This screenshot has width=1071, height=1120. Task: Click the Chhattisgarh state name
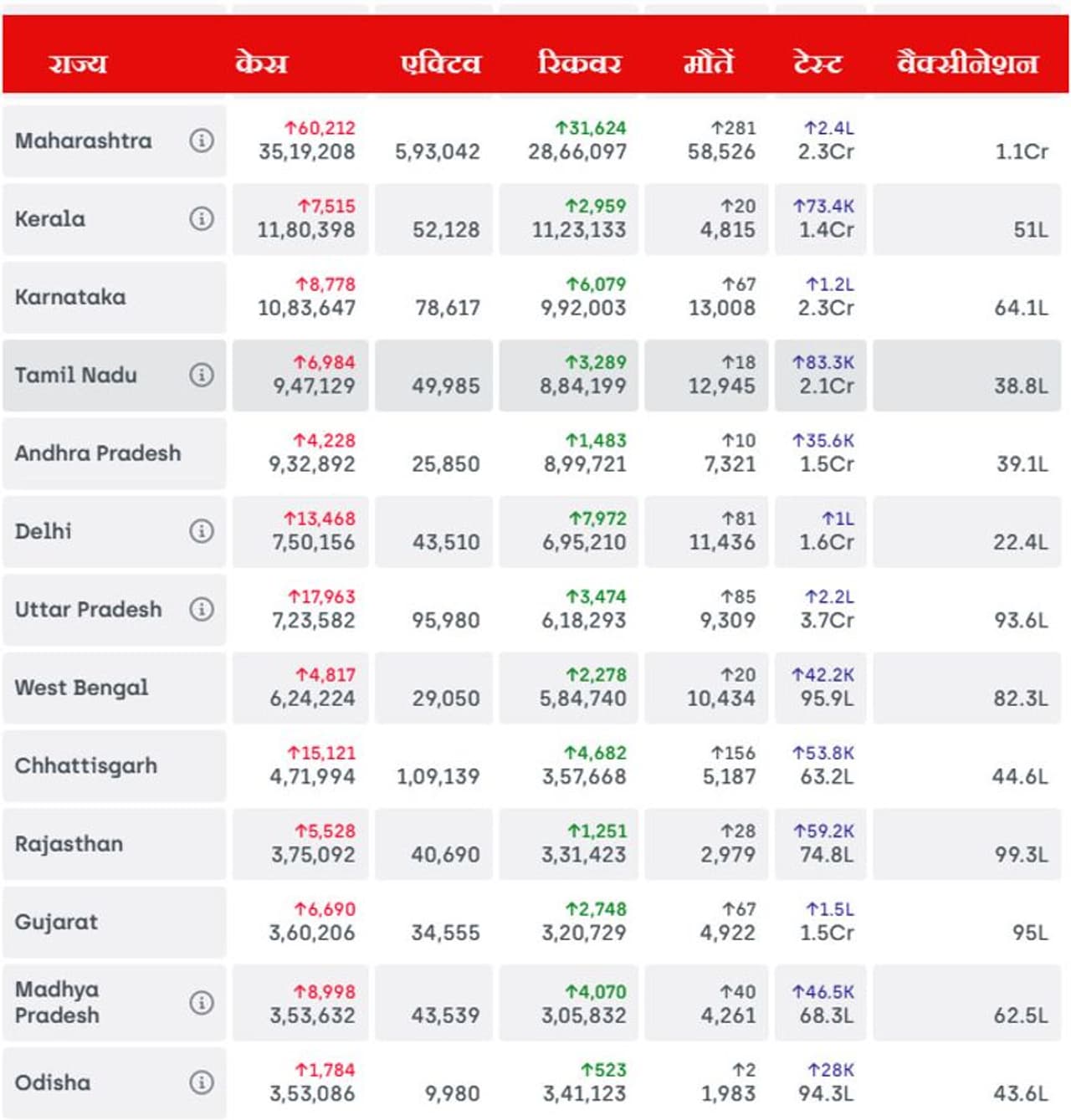click(86, 765)
